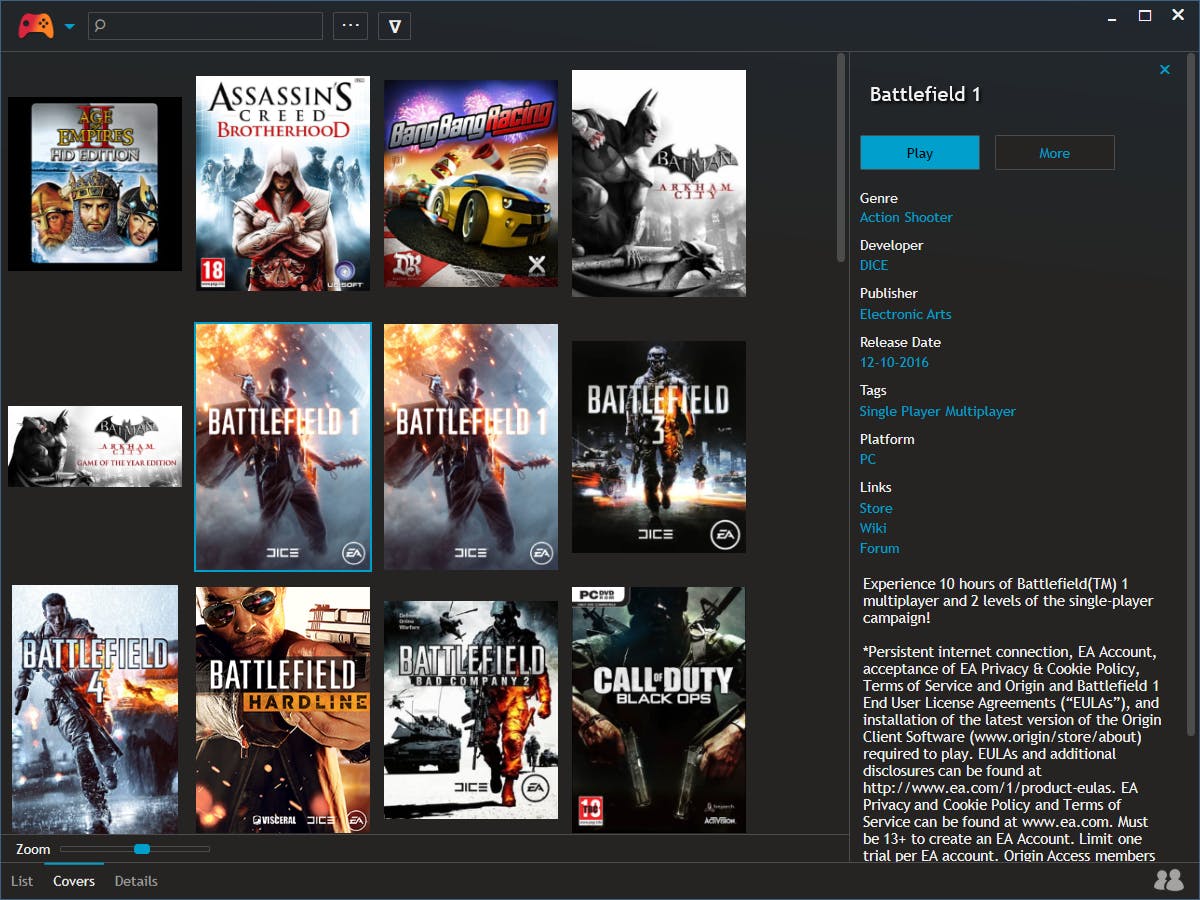
Task: Select the Assassin's Creed Brotherhood cover
Action: [283, 184]
